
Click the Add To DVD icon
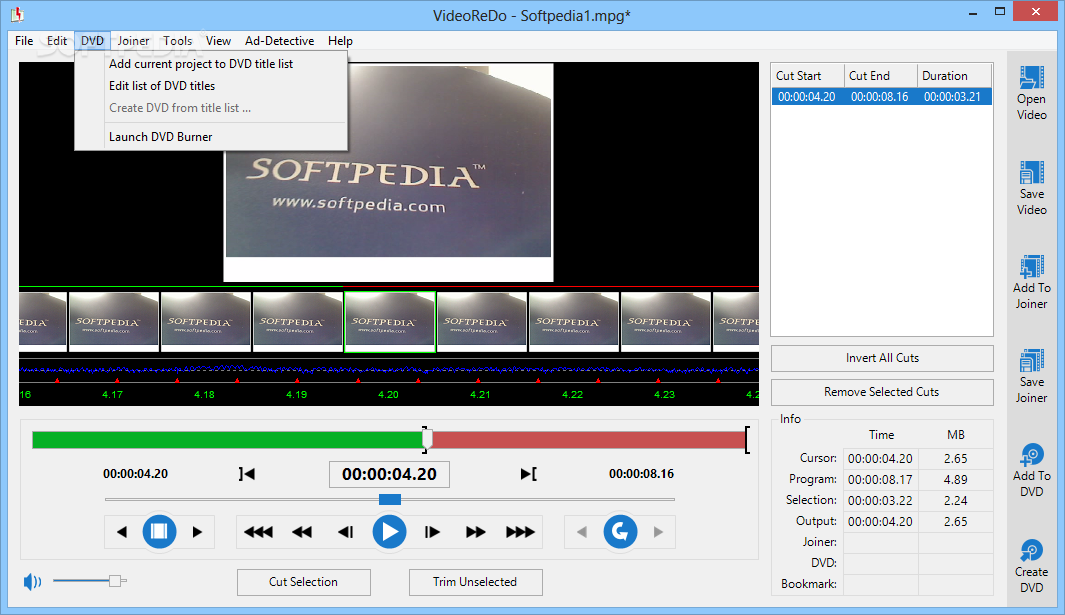point(1031,455)
